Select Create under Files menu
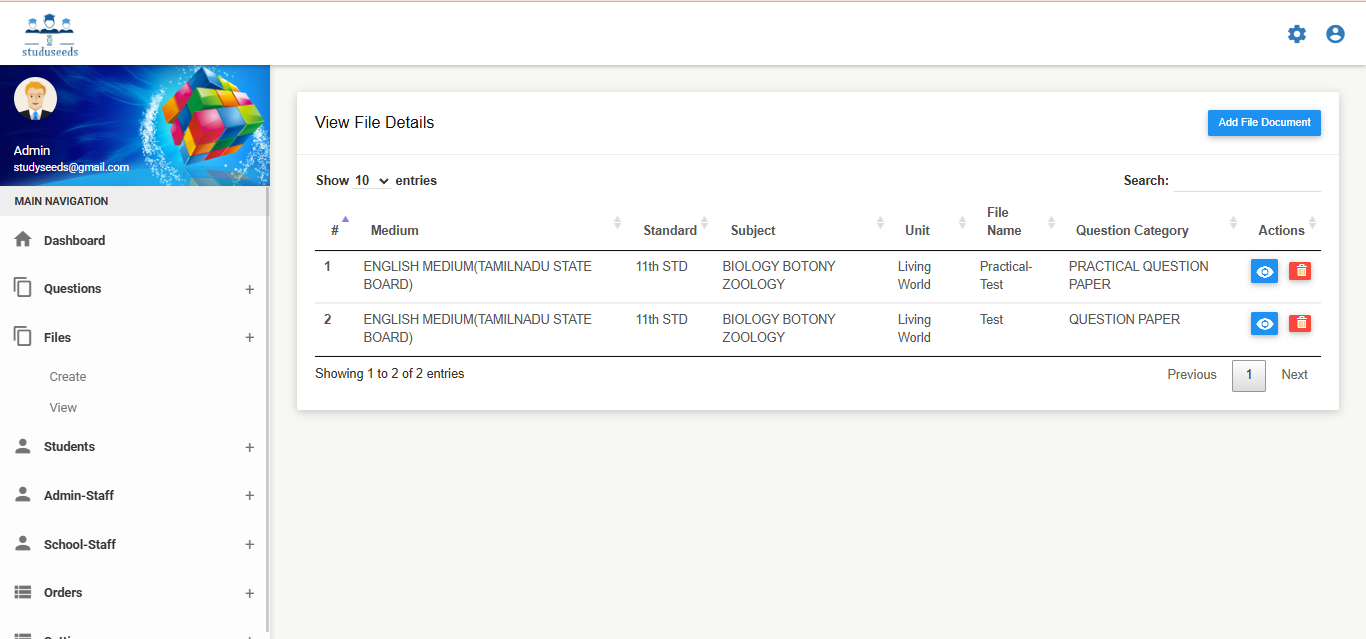 point(68,377)
